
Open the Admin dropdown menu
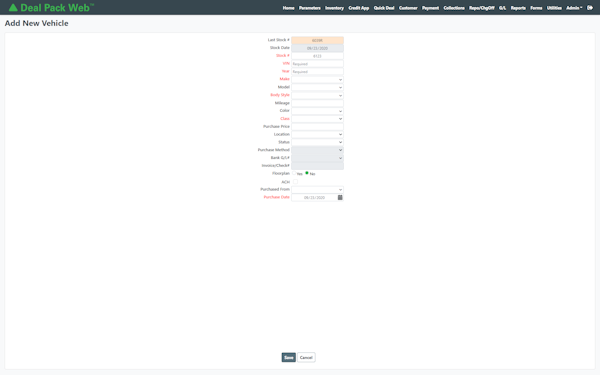(574, 8)
